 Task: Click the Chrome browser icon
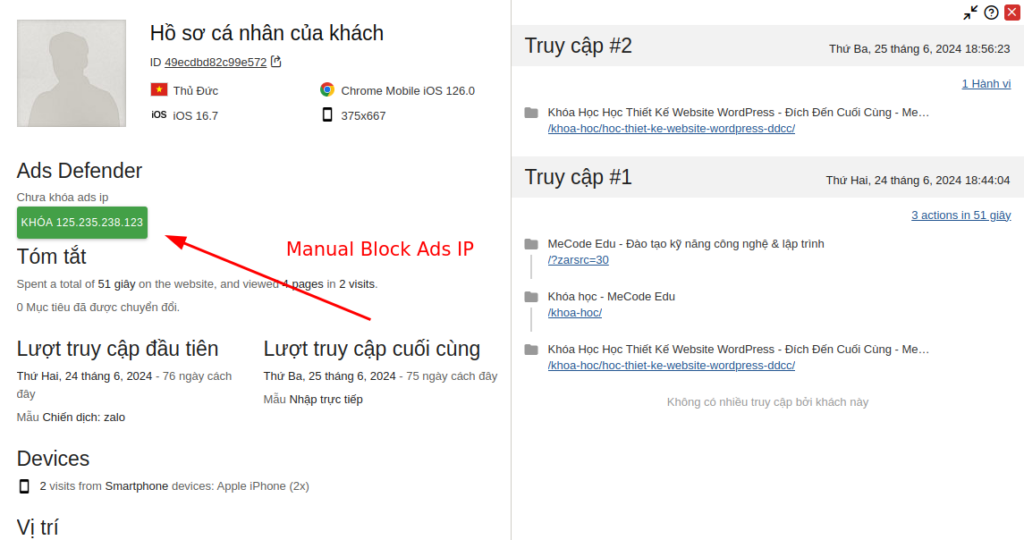coord(327,90)
